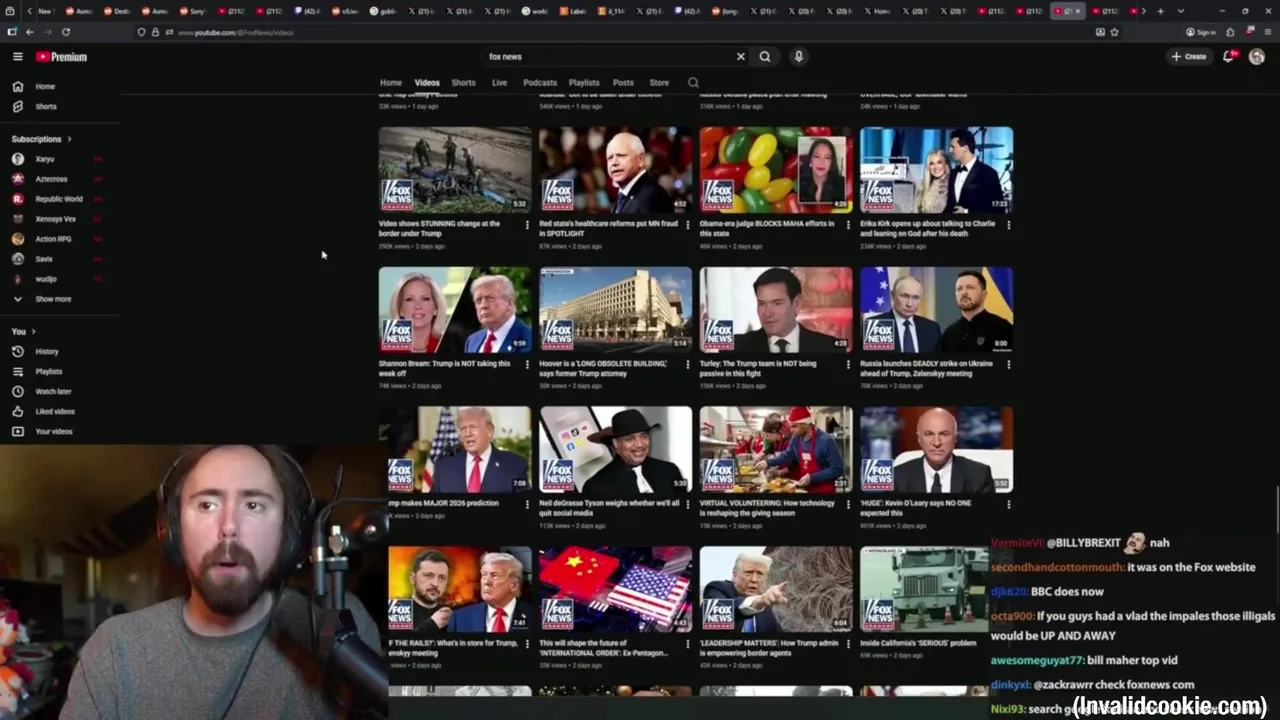
Task: Open the Podcasts tab
Action: tap(540, 83)
